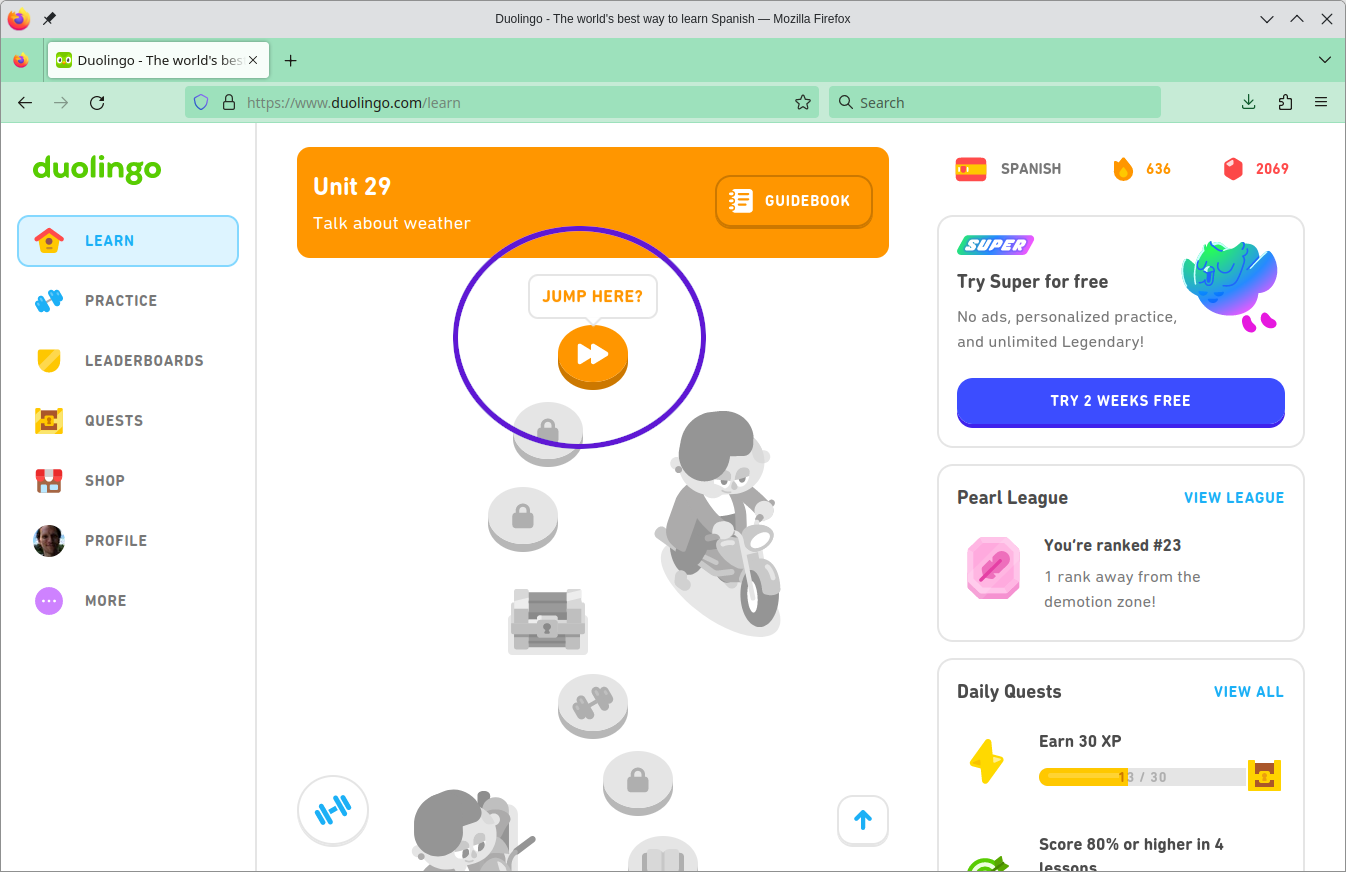Click Try 2 Weeks Free button

pos(1121,401)
